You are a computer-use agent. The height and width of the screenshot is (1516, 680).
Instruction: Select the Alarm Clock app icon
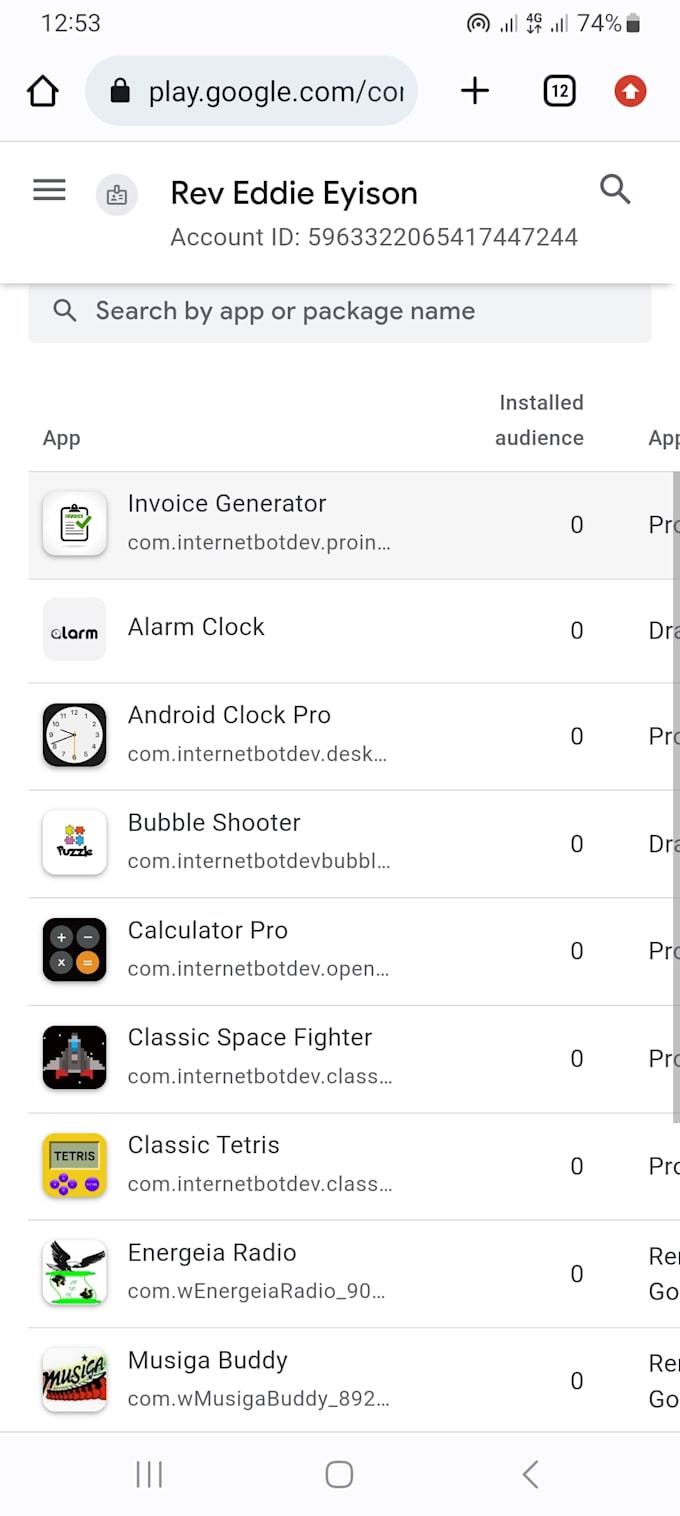(74, 630)
